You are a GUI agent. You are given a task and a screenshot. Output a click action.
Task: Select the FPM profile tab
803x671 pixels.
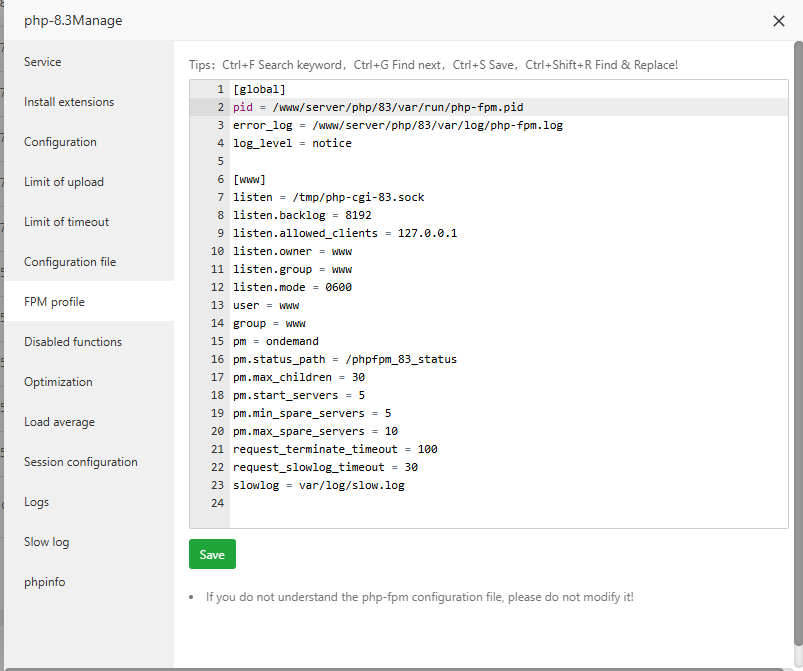54,302
